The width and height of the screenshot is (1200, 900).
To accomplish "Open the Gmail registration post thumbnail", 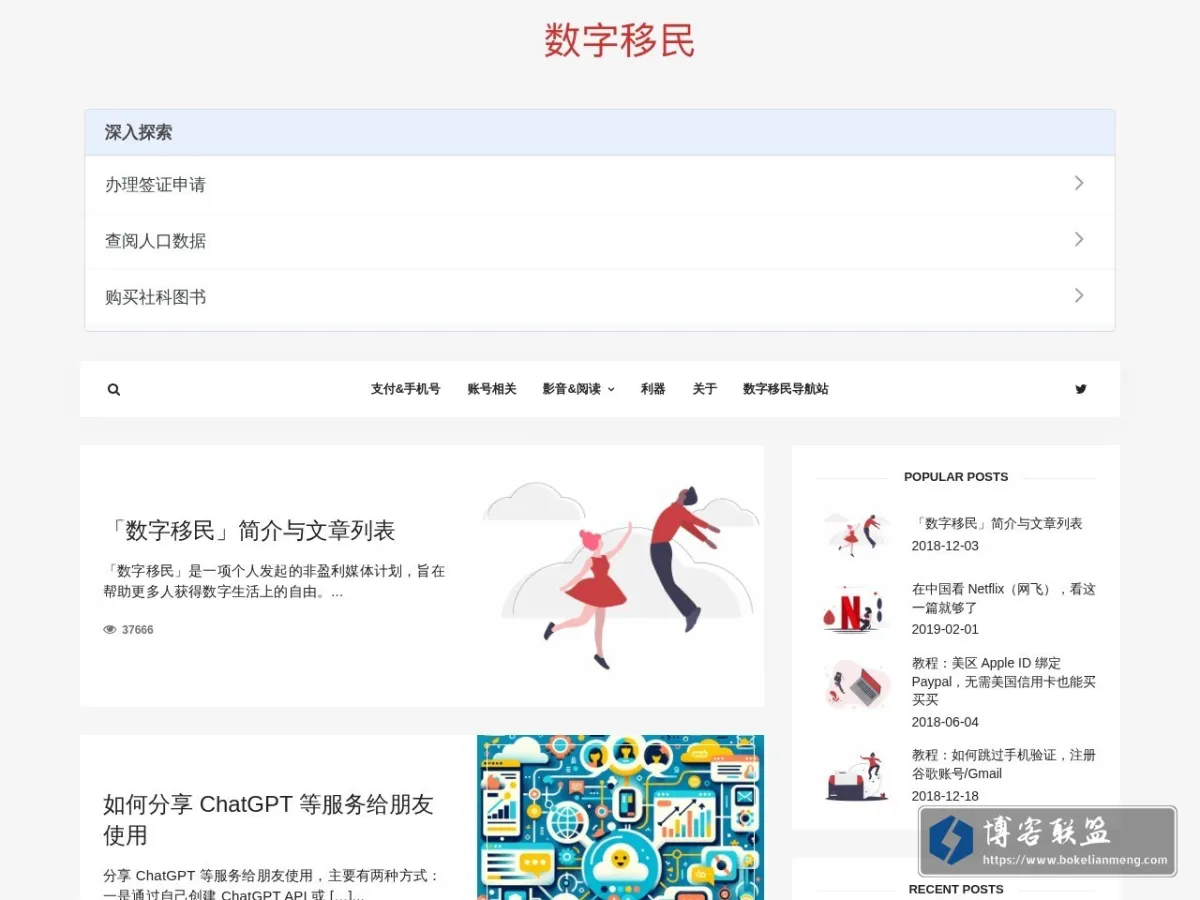I will pos(857,777).
